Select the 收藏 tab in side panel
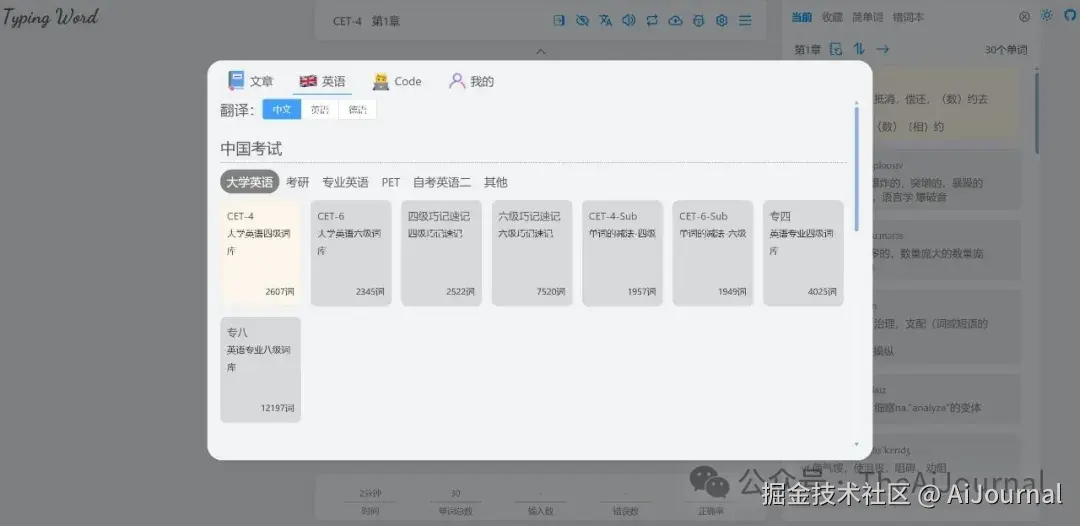 (832, 17)
